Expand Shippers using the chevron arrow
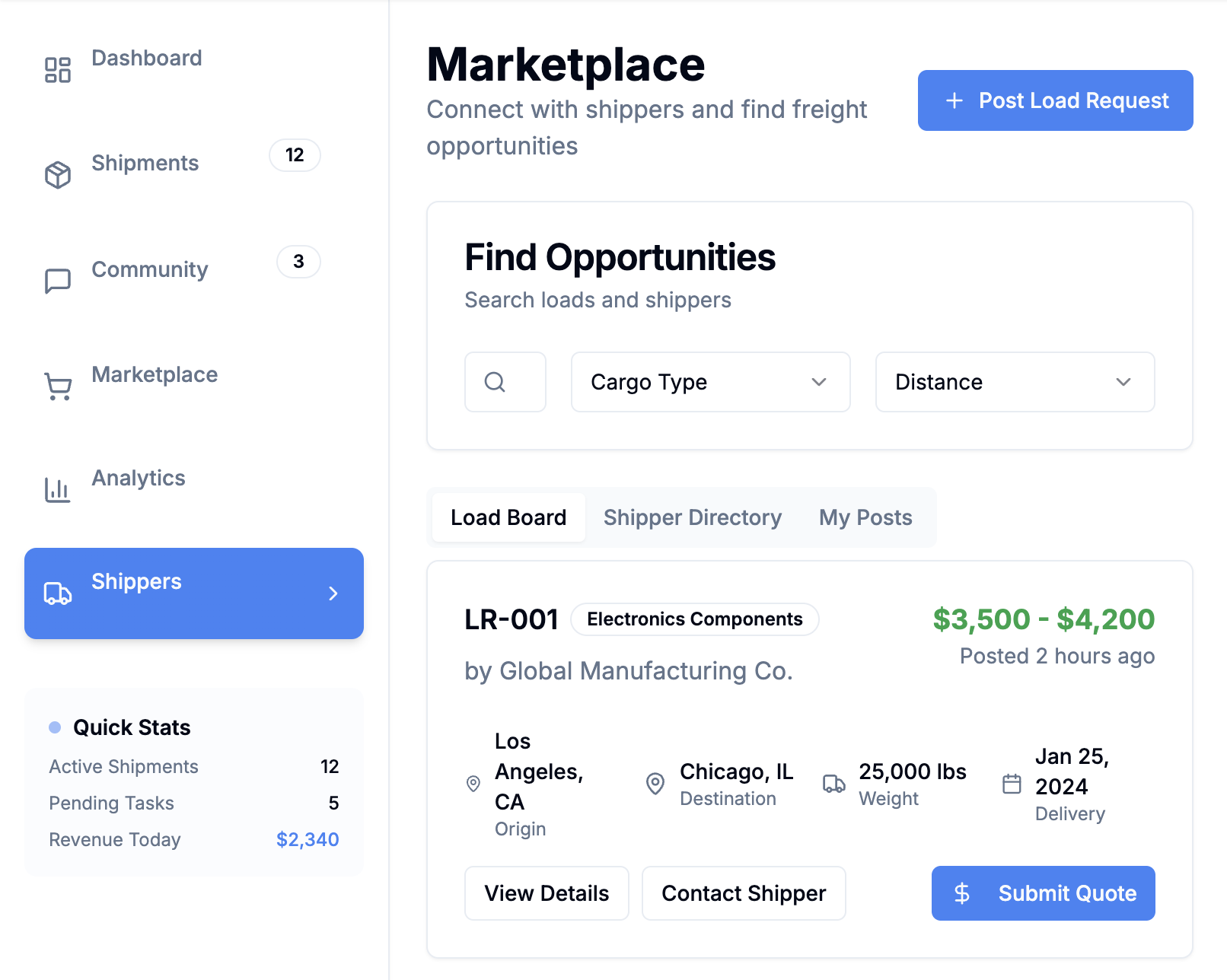 [x=333, y=593]
